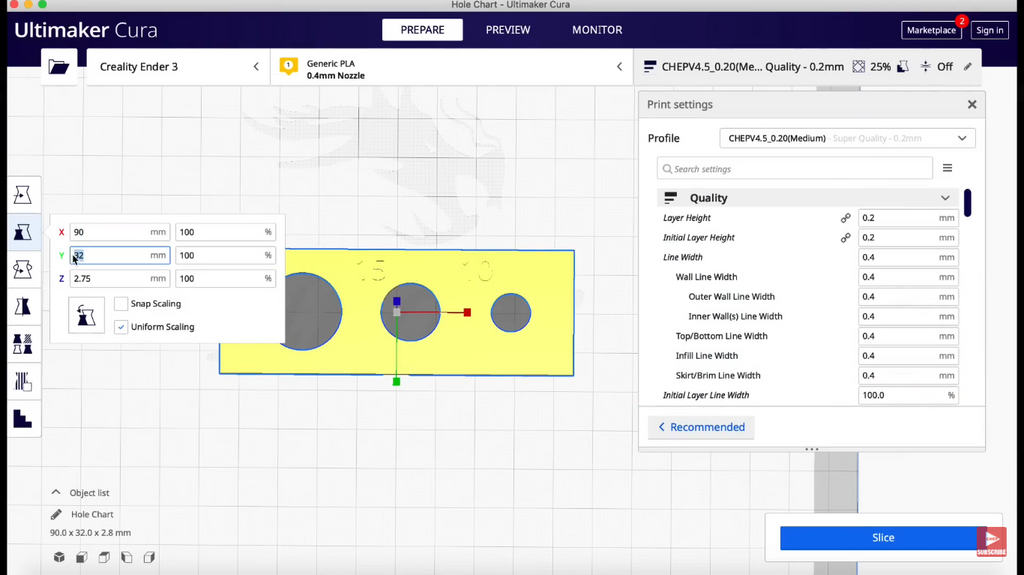Click the extruder 1 material icon
1024x575 pixels.
[x=289, y=66]
